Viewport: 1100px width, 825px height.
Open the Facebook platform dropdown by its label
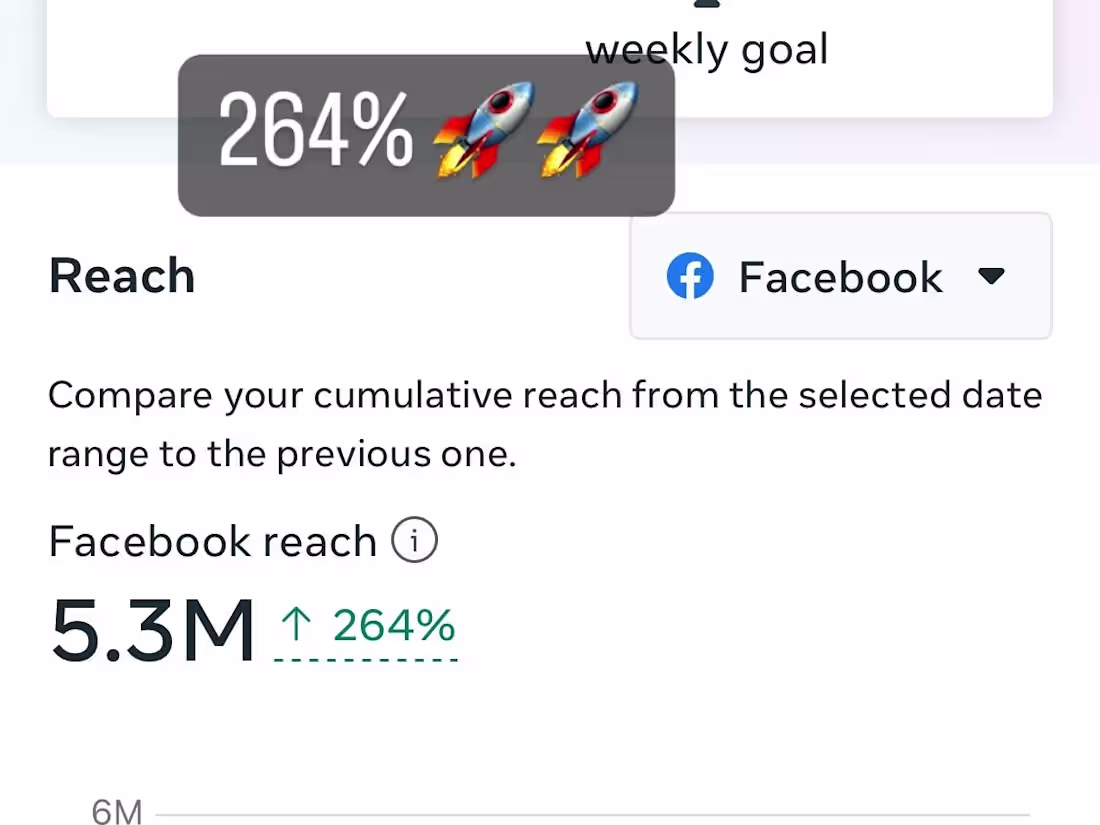click(x=840, y=277)
